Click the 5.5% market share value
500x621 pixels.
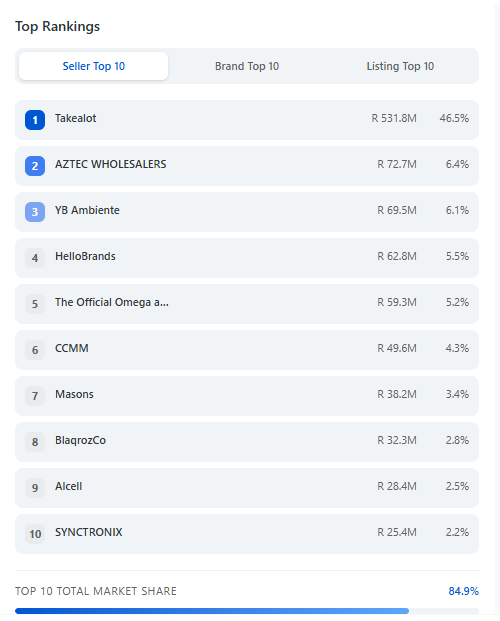(457, 256)
